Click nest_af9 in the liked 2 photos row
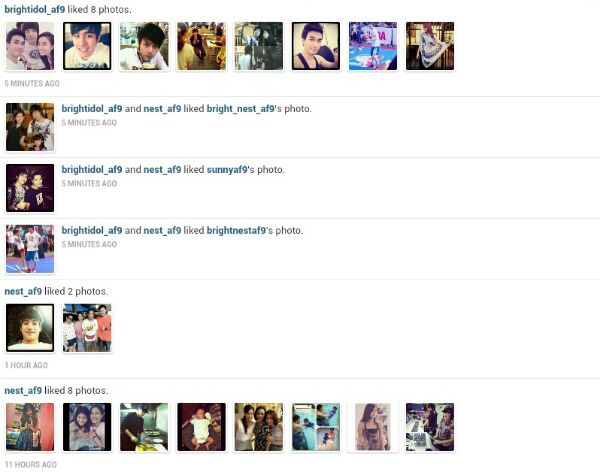 tap(23, 291)
